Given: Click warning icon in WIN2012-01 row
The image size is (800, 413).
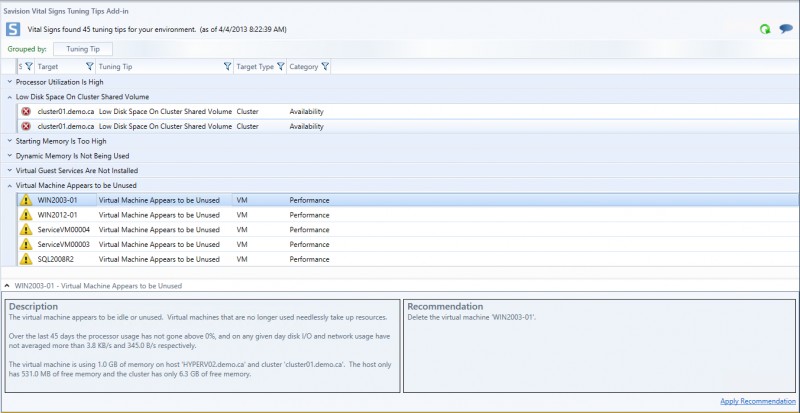Looking at the screenshot, I should (x=26, y=215).
